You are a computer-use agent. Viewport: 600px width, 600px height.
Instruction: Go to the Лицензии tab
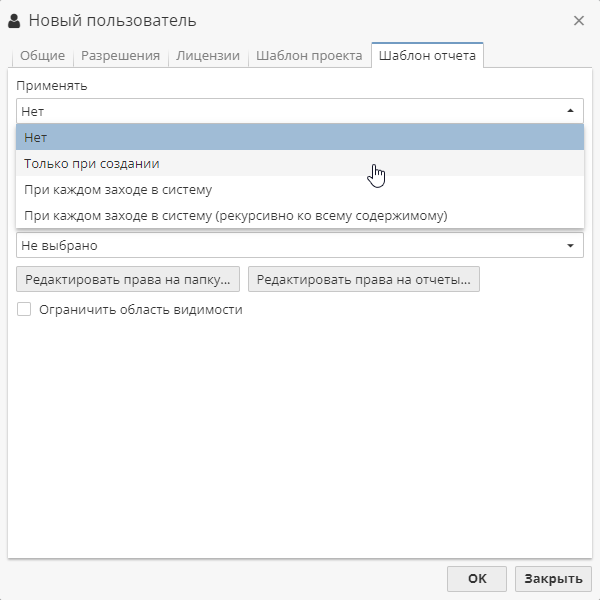pos(208,56)
